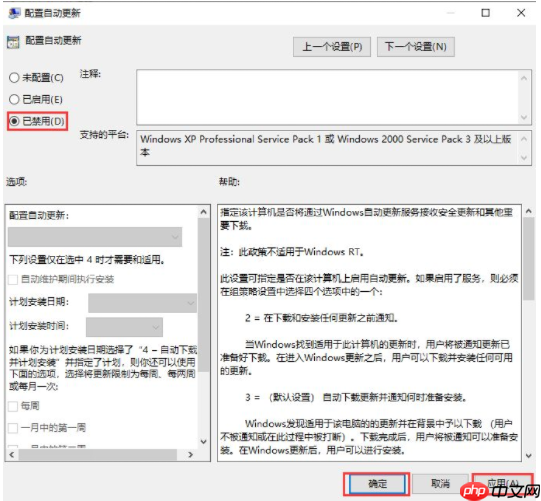
Task: Click the supported platforms text 'Windows XP Professional Service Pack 1'
Action: (231, 139)
